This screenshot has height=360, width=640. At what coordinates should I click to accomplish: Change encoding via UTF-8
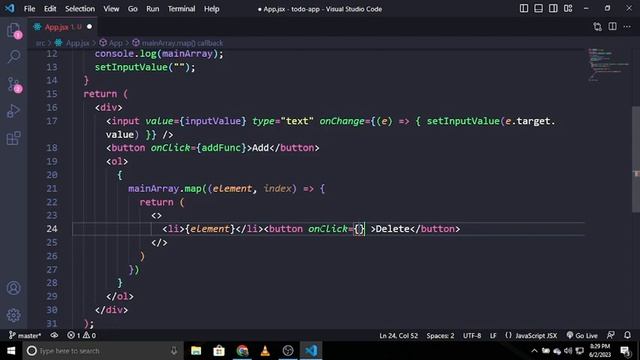tap(472, 336)
